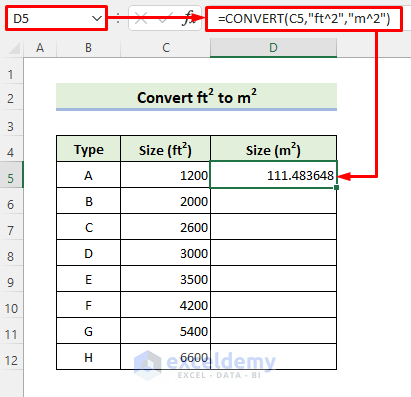
Task: Select column A header
Action: [x=40, y=48]
